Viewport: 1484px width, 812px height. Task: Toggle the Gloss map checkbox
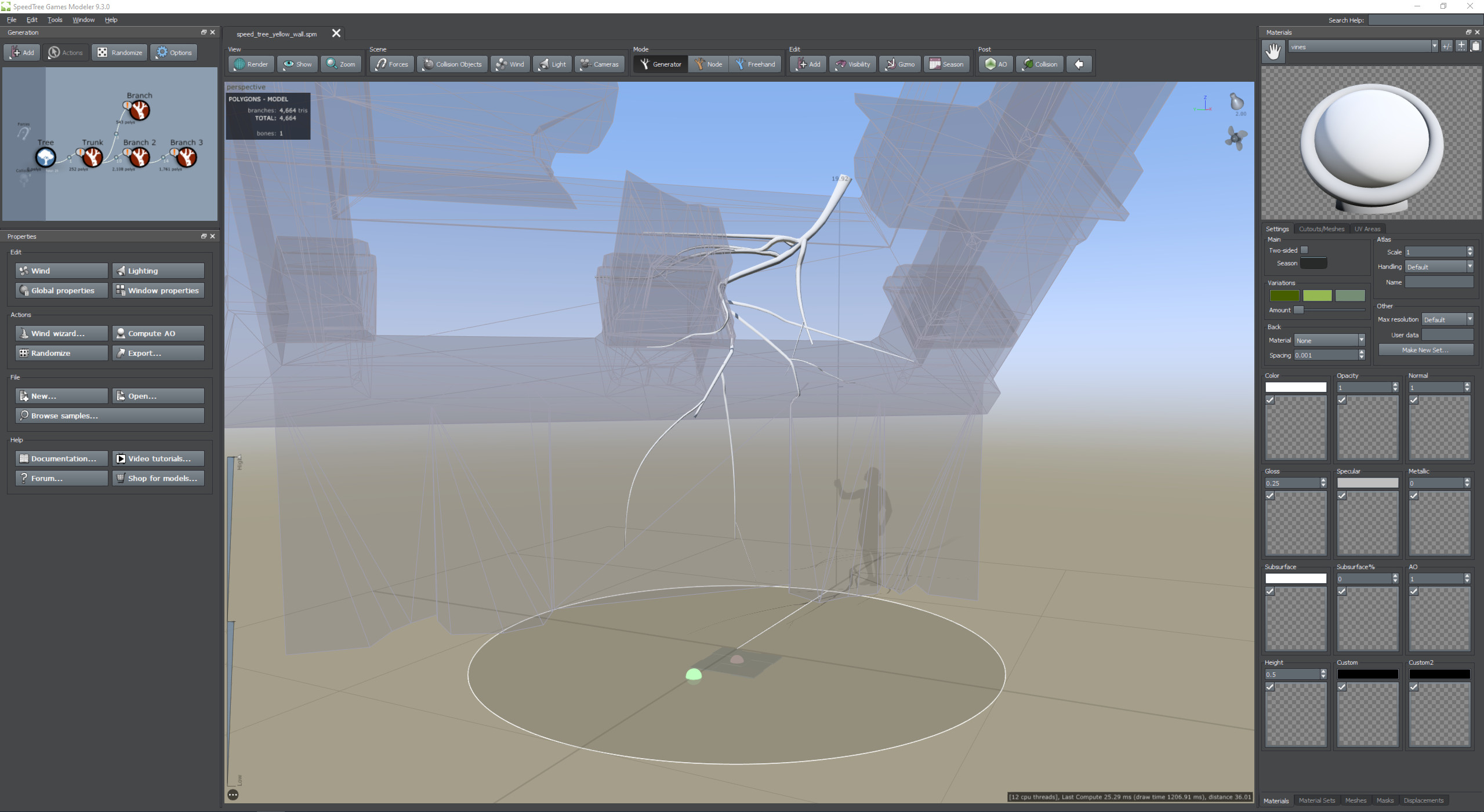[x=1270, y=496]
